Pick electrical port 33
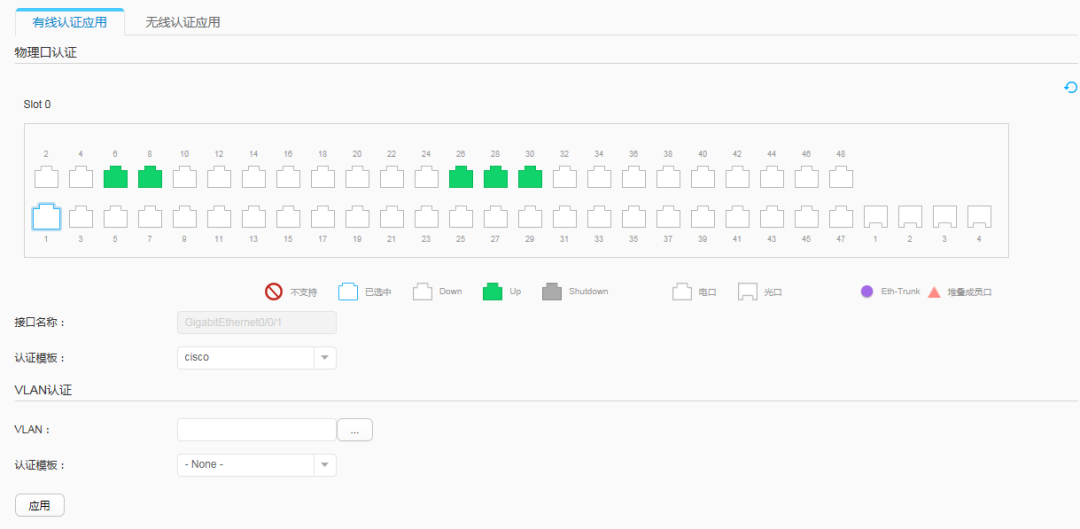Viewport: 1080px width, 529px height. (599, 217)
